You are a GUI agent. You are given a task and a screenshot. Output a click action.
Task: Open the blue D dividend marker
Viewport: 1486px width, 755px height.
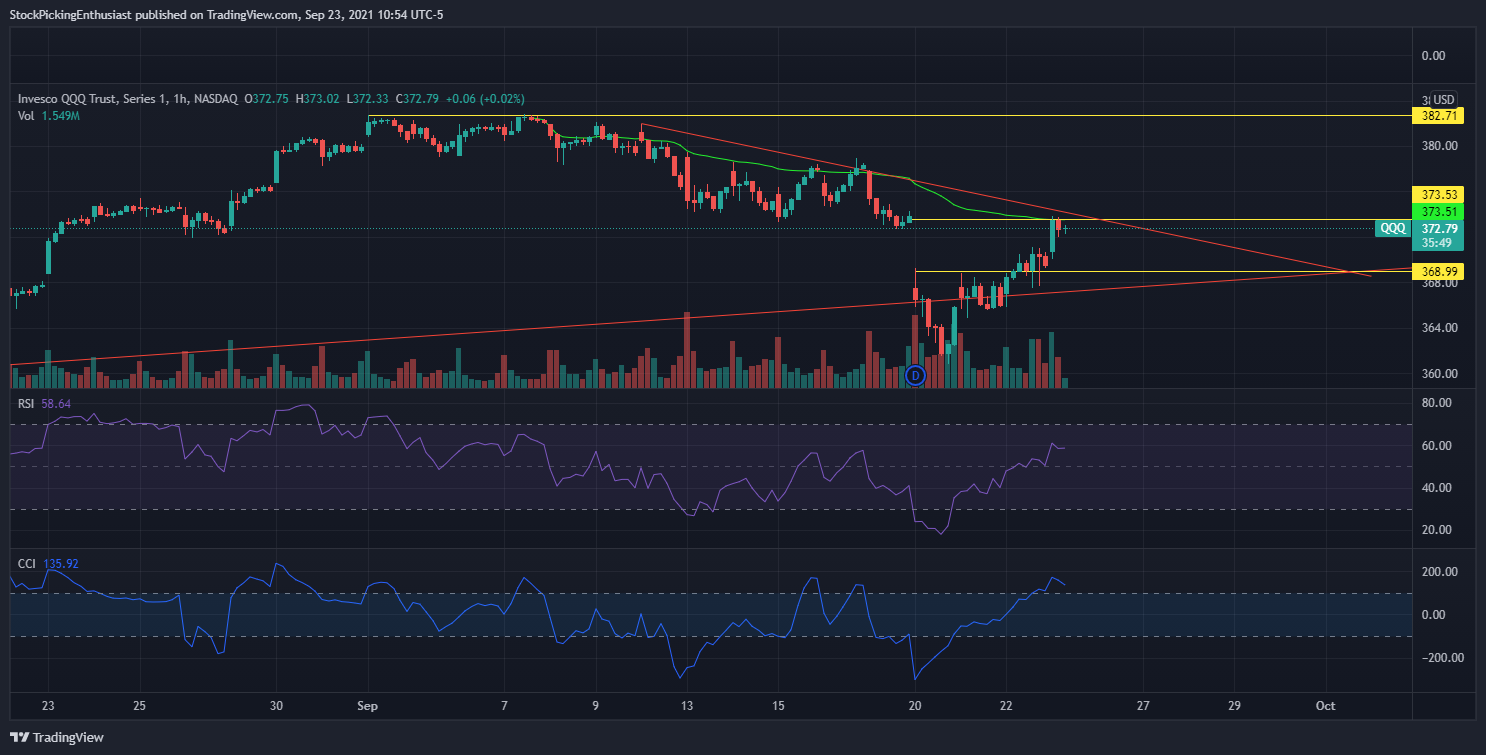(x=915, y=376)
